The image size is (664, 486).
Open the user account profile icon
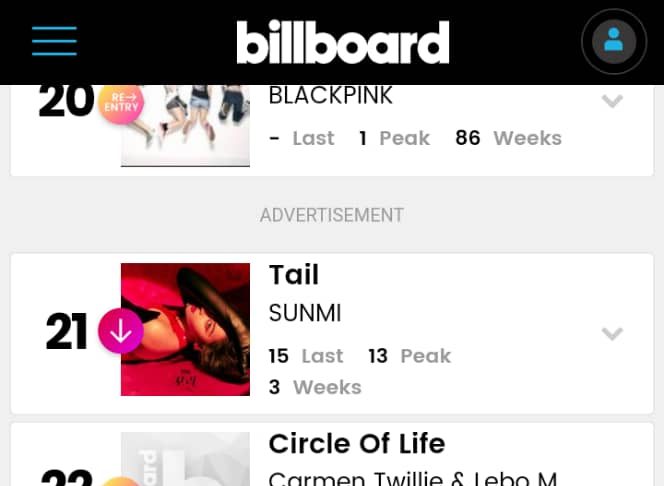(614, 42)
